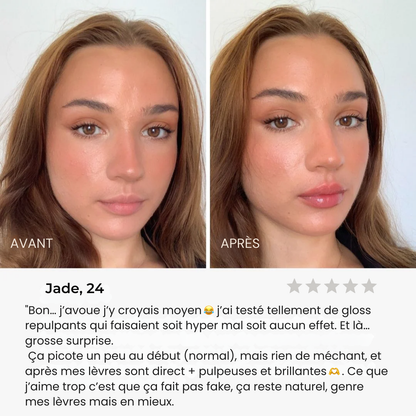Click the fourth rating star
The image size is (416, 416).
pos(351,286)
